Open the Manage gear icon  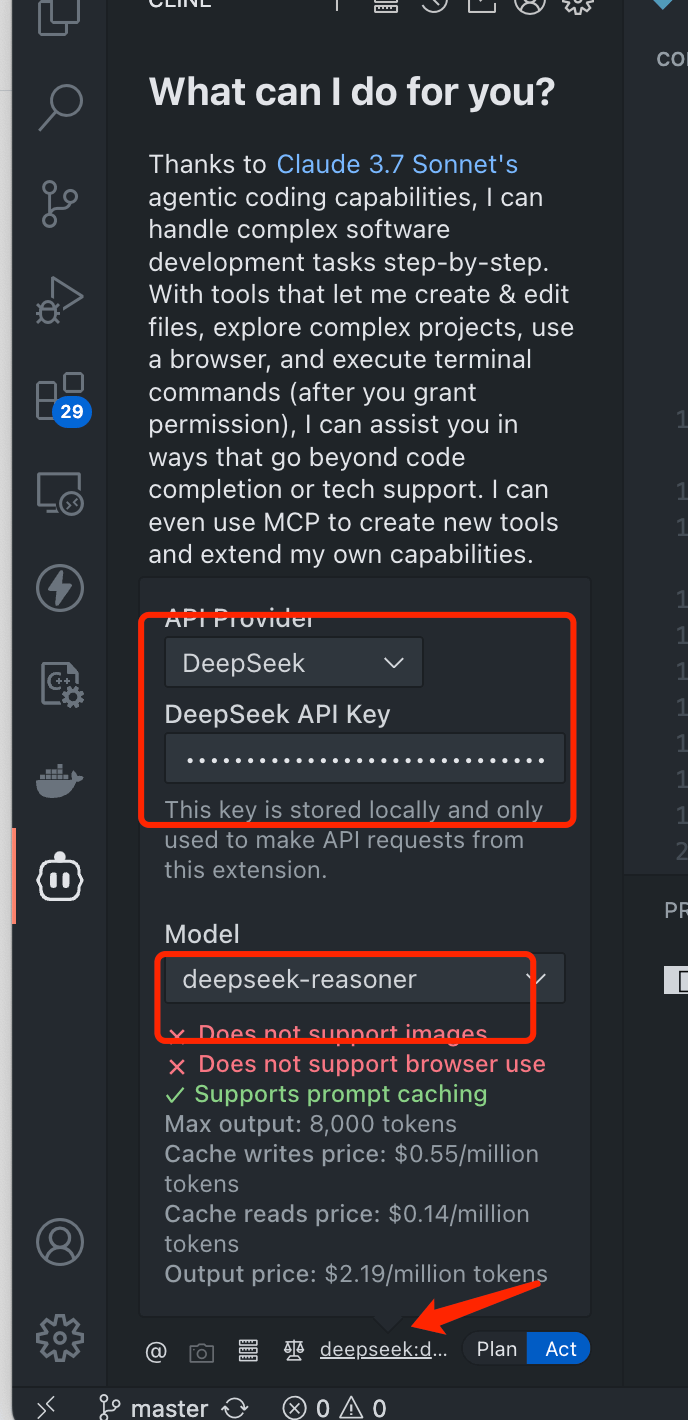(60, 1336)
